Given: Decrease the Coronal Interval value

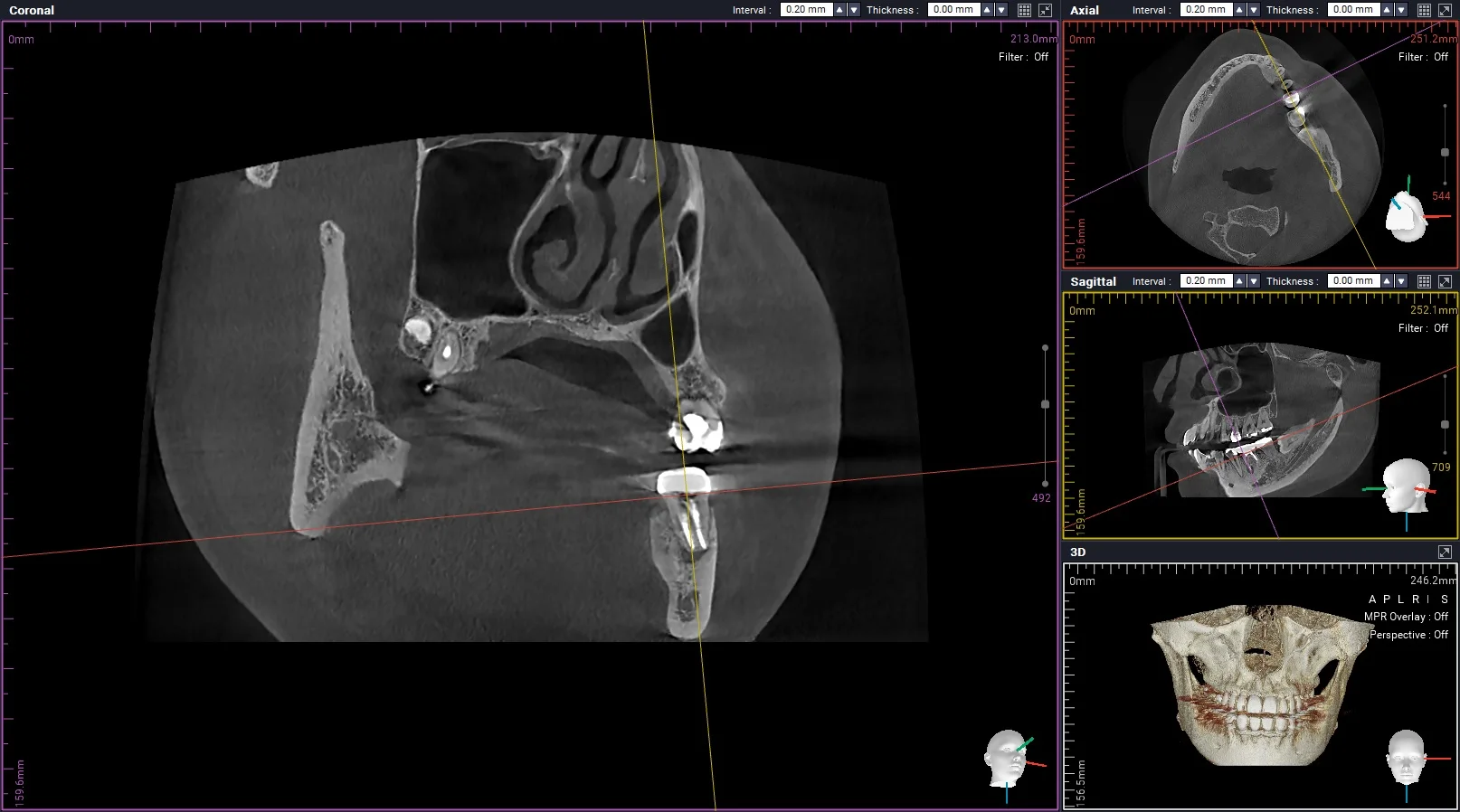Looking at the screenshot, I should 853,10.
